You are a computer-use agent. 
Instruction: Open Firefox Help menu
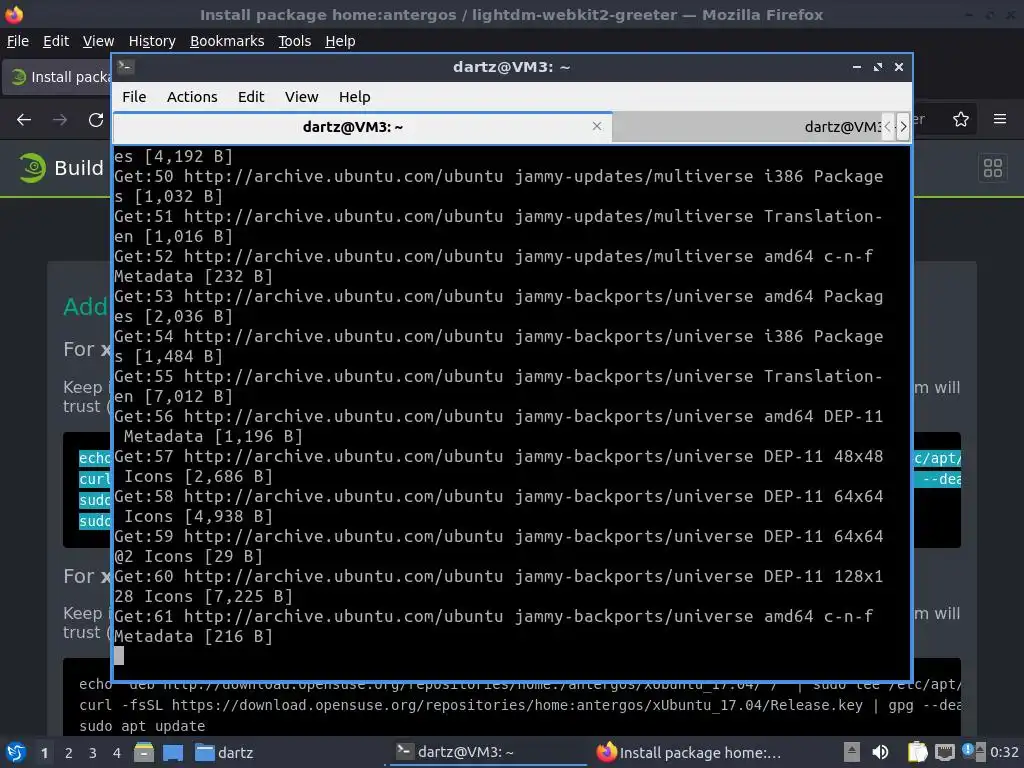[x=340, y=41]
